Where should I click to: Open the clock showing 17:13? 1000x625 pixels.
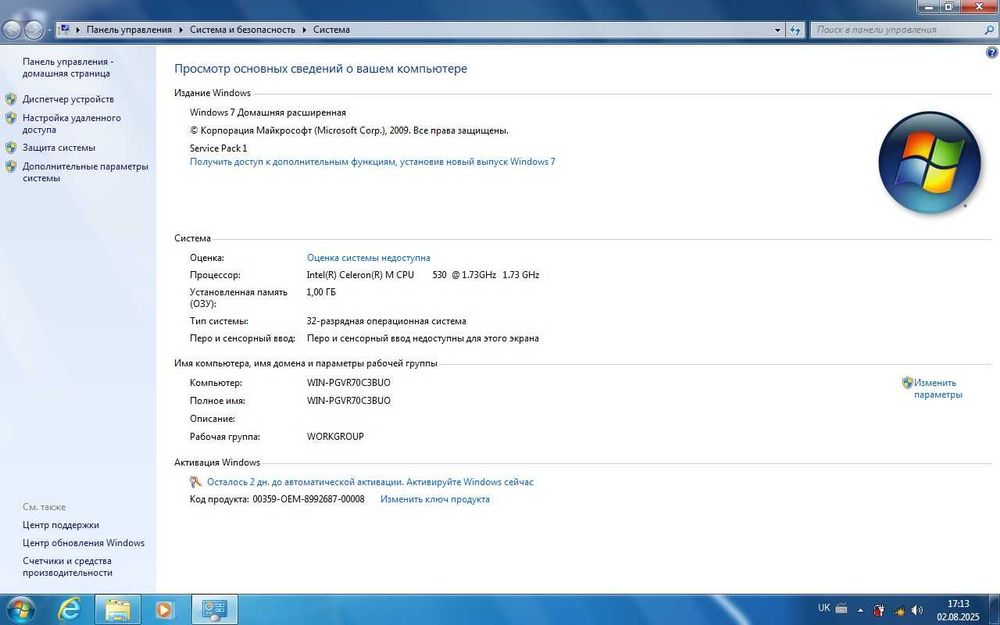click(958, 610)
